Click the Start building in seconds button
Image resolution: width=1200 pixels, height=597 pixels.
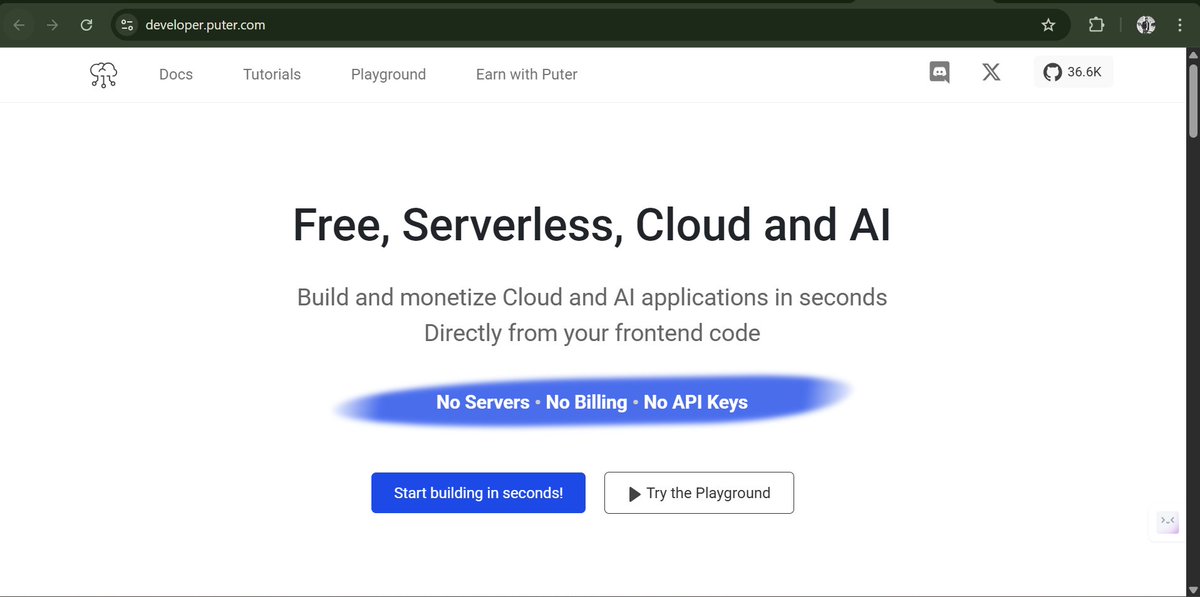coord(478,492)
